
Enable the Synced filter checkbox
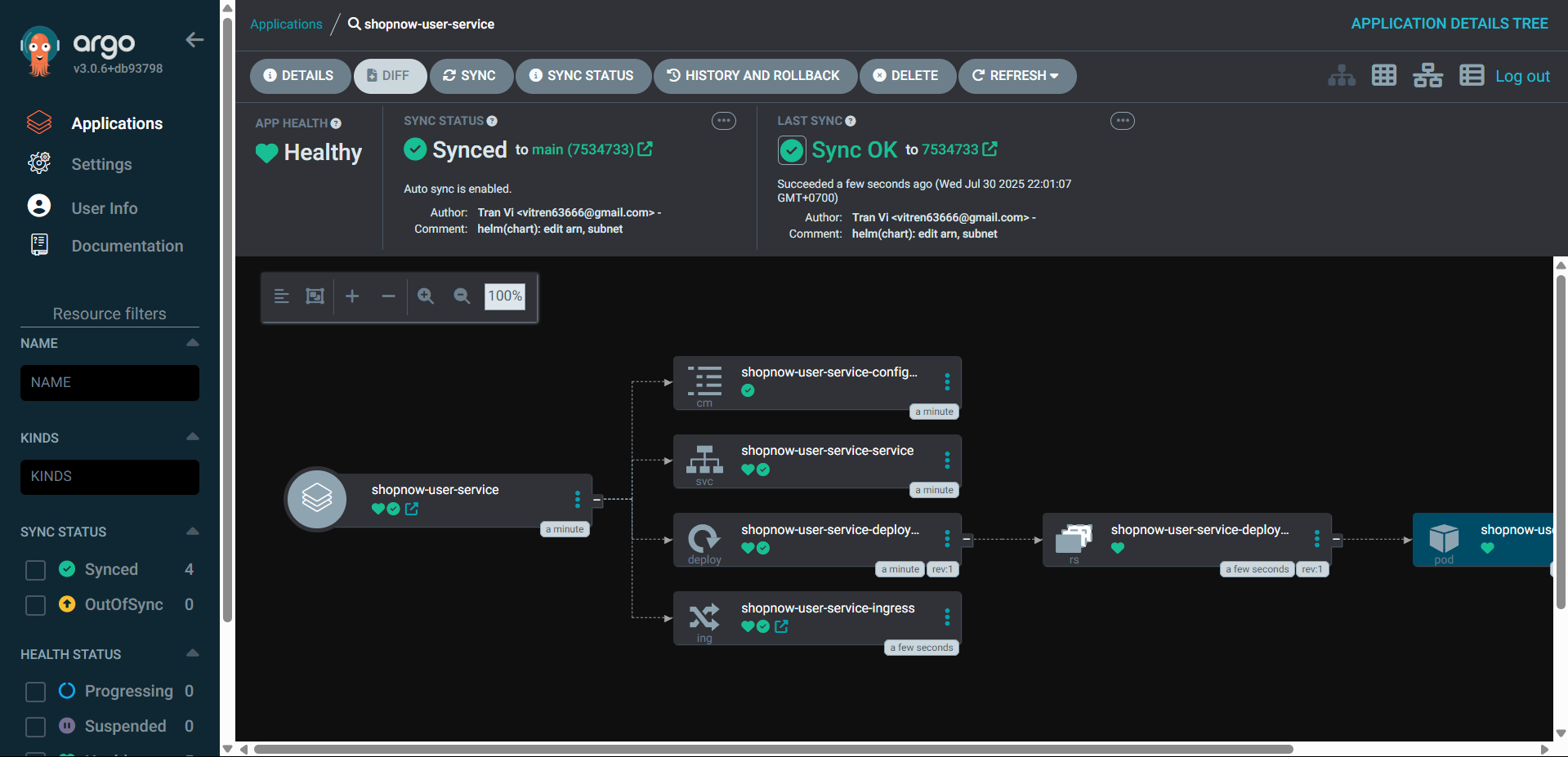coord(35,570)
